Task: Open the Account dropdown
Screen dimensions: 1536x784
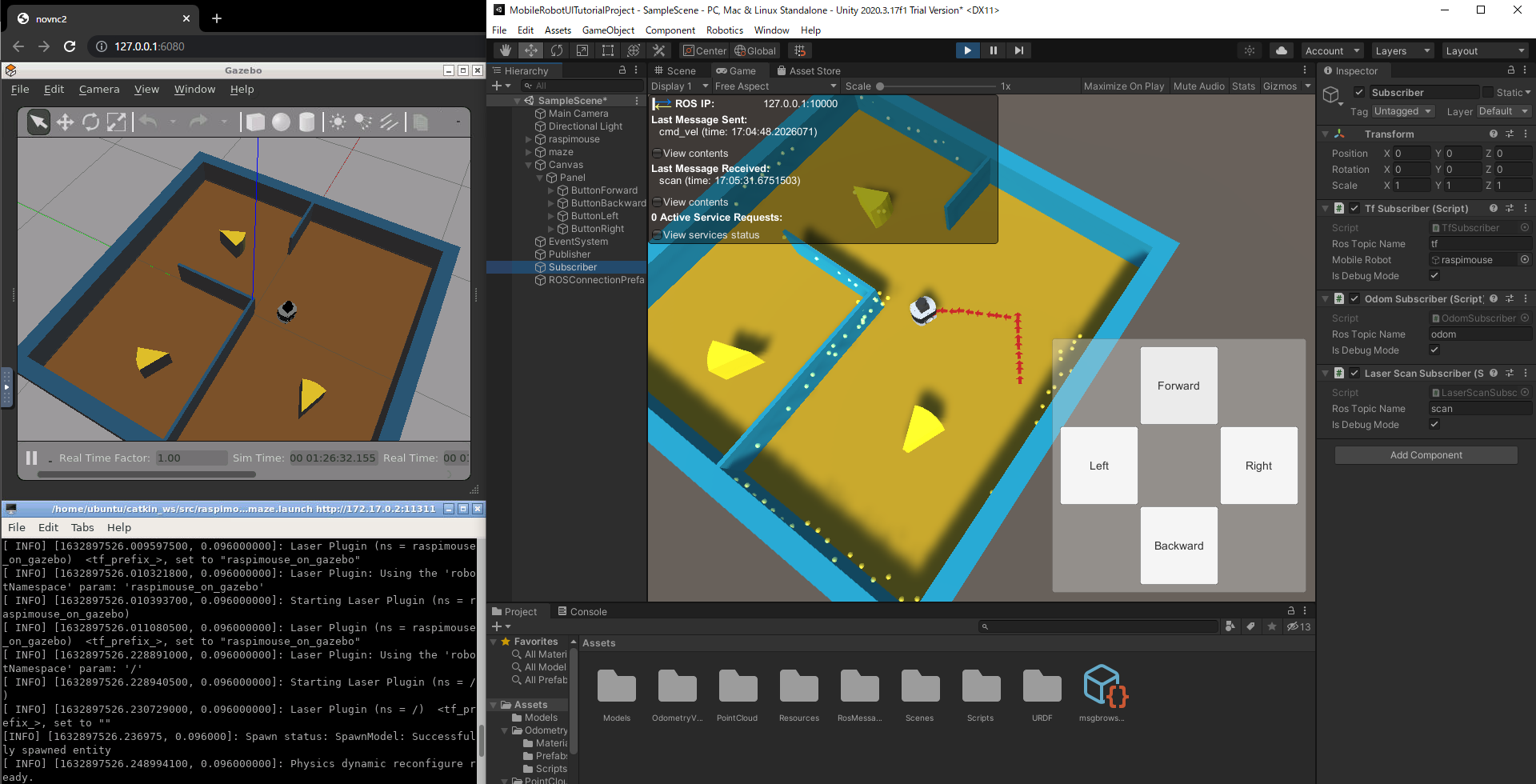Action: 1332,50
